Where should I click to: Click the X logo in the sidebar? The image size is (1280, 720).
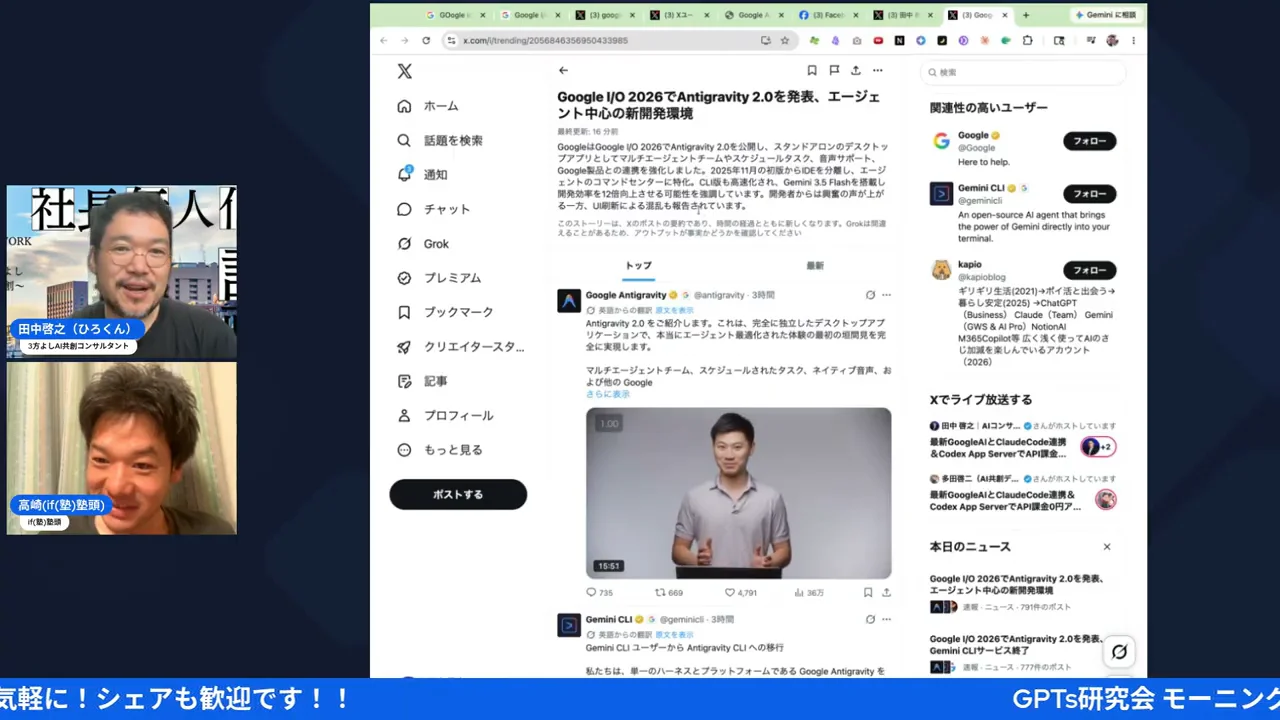(404, 71)
